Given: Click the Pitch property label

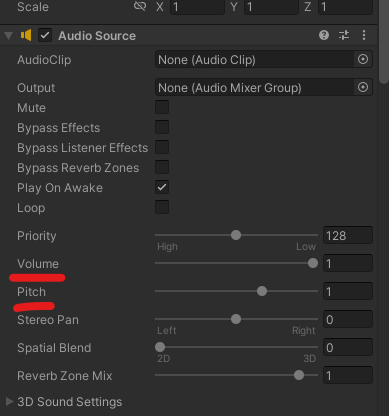Looking at the screenshot, I should coord(31,292).
